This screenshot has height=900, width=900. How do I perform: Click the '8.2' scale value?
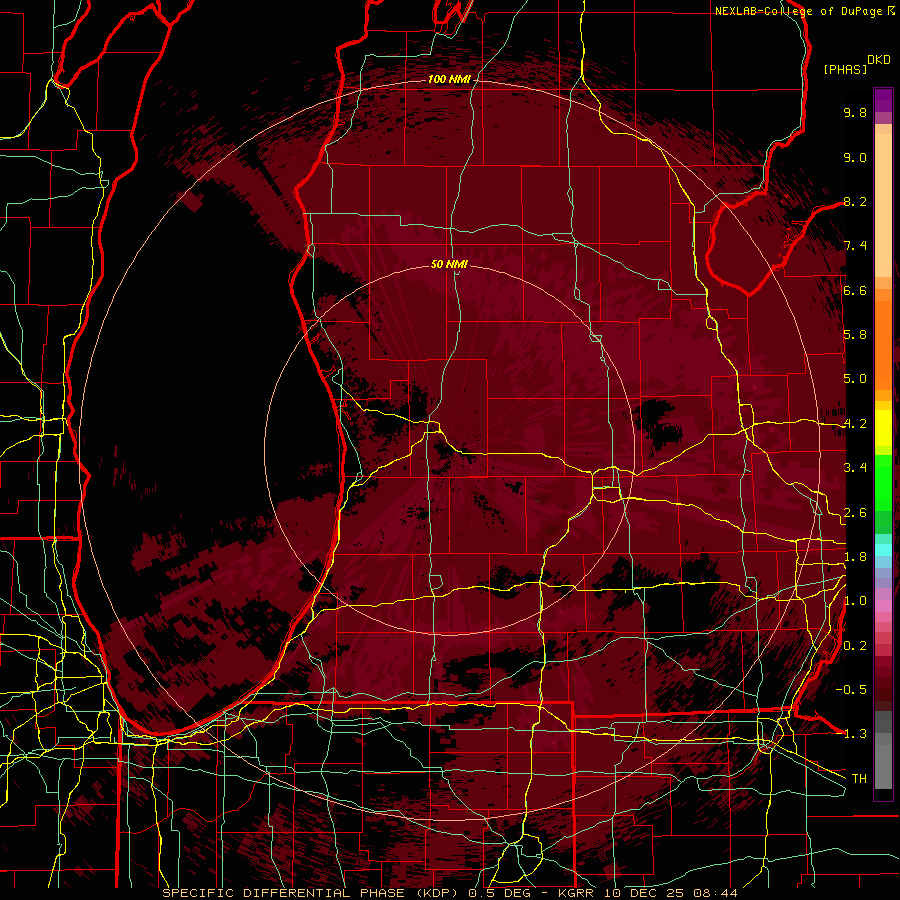855,201
